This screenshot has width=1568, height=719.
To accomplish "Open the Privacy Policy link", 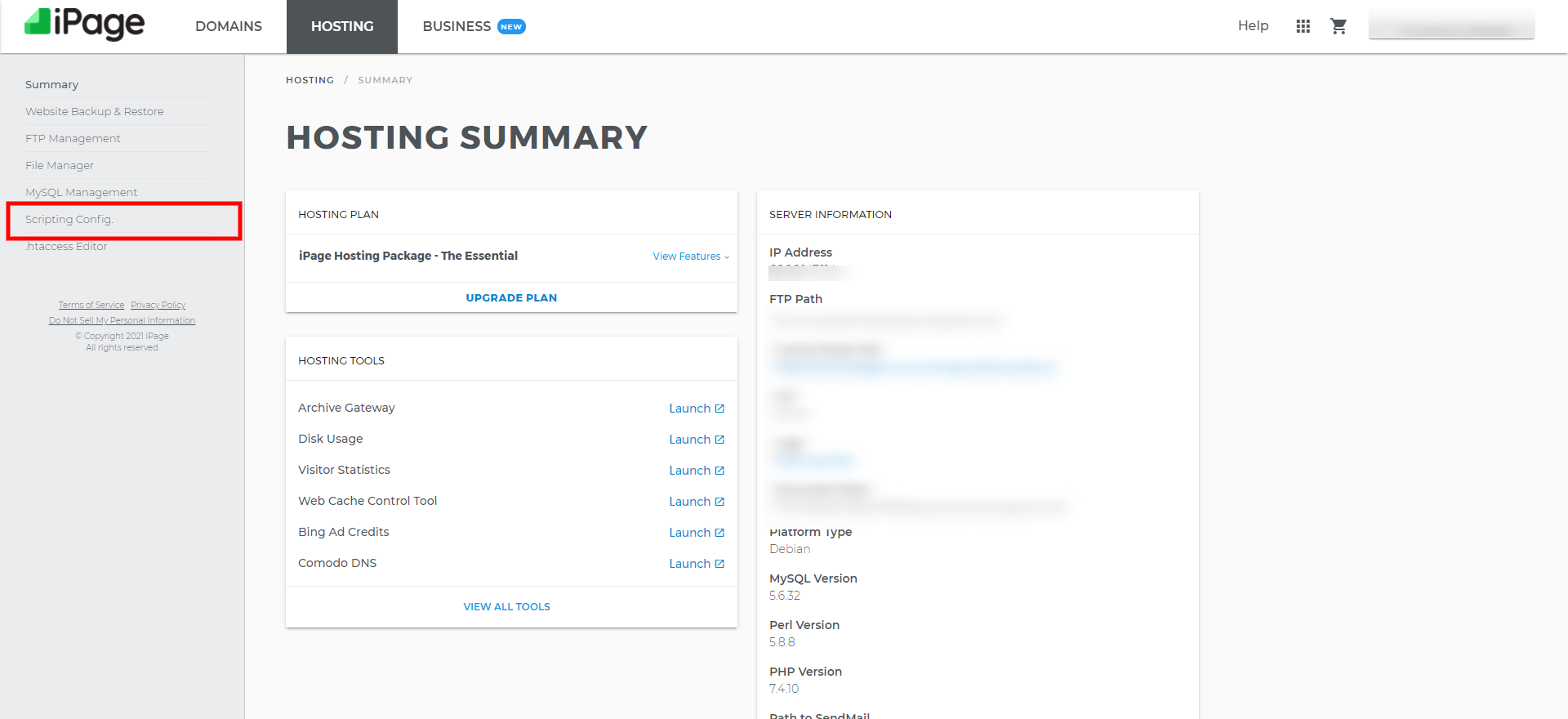I will [158, 306].
